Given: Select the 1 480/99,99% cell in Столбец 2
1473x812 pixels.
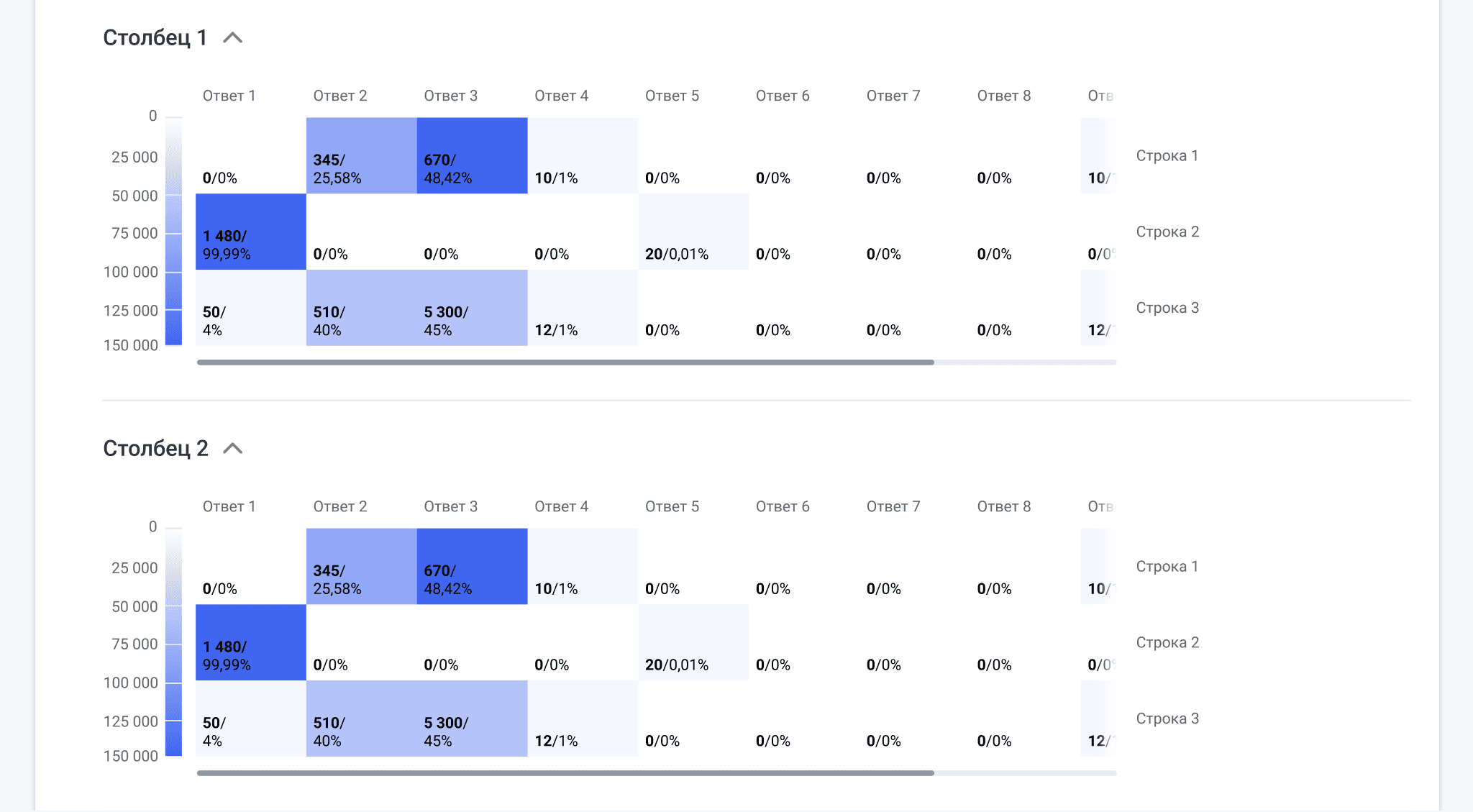Looking at the screenshot, I should pyautogui.click(x=250, y=642).
